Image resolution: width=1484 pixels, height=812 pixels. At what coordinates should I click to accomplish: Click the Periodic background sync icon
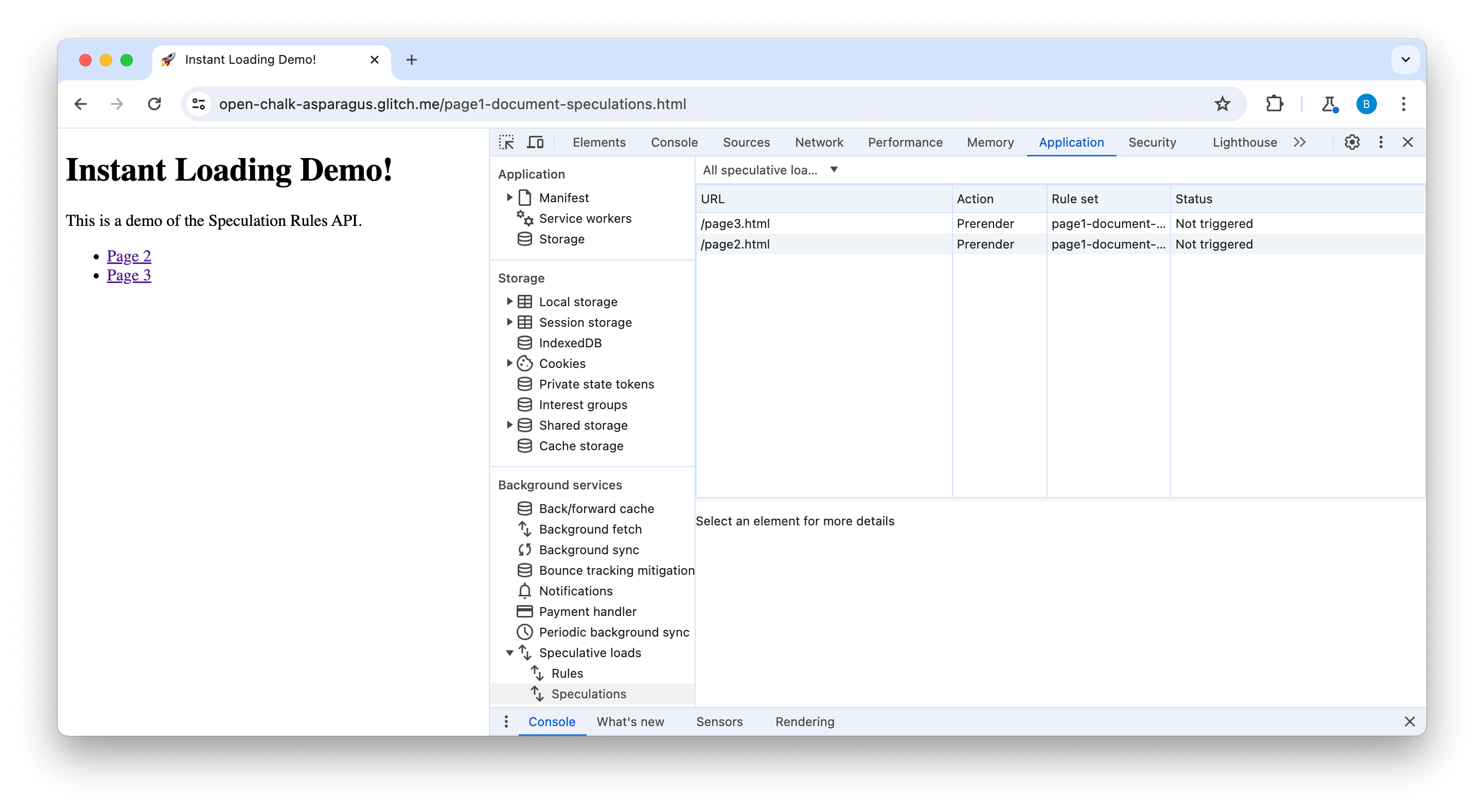524,632
